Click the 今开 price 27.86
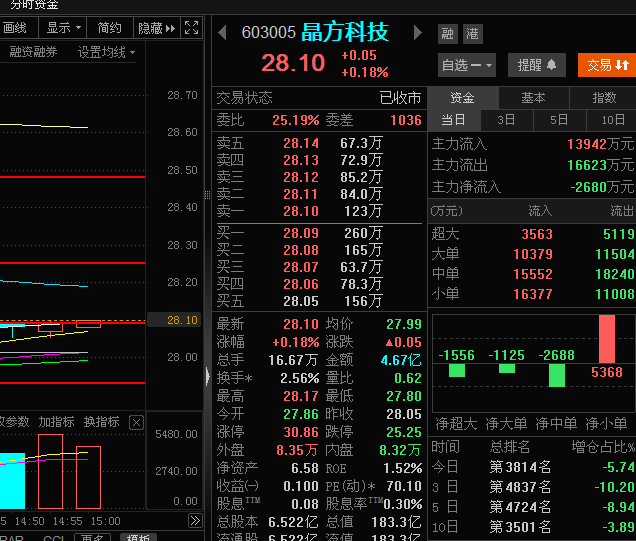This screenshot has height=541, width=636. click(301, 414)
